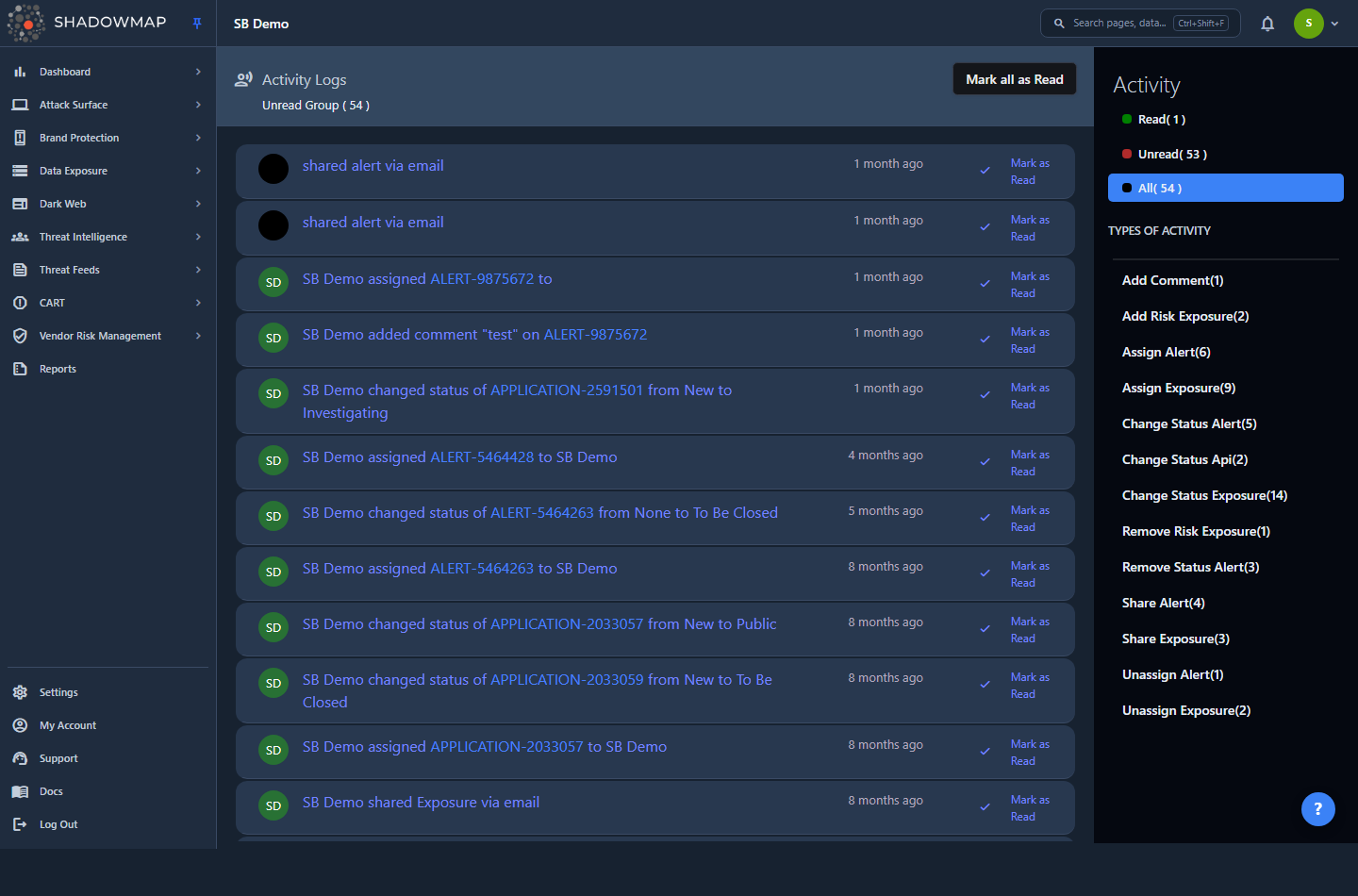The image size is (1358, 896).
Task: Click the notification bell icon
Action: click(1267, 24)
